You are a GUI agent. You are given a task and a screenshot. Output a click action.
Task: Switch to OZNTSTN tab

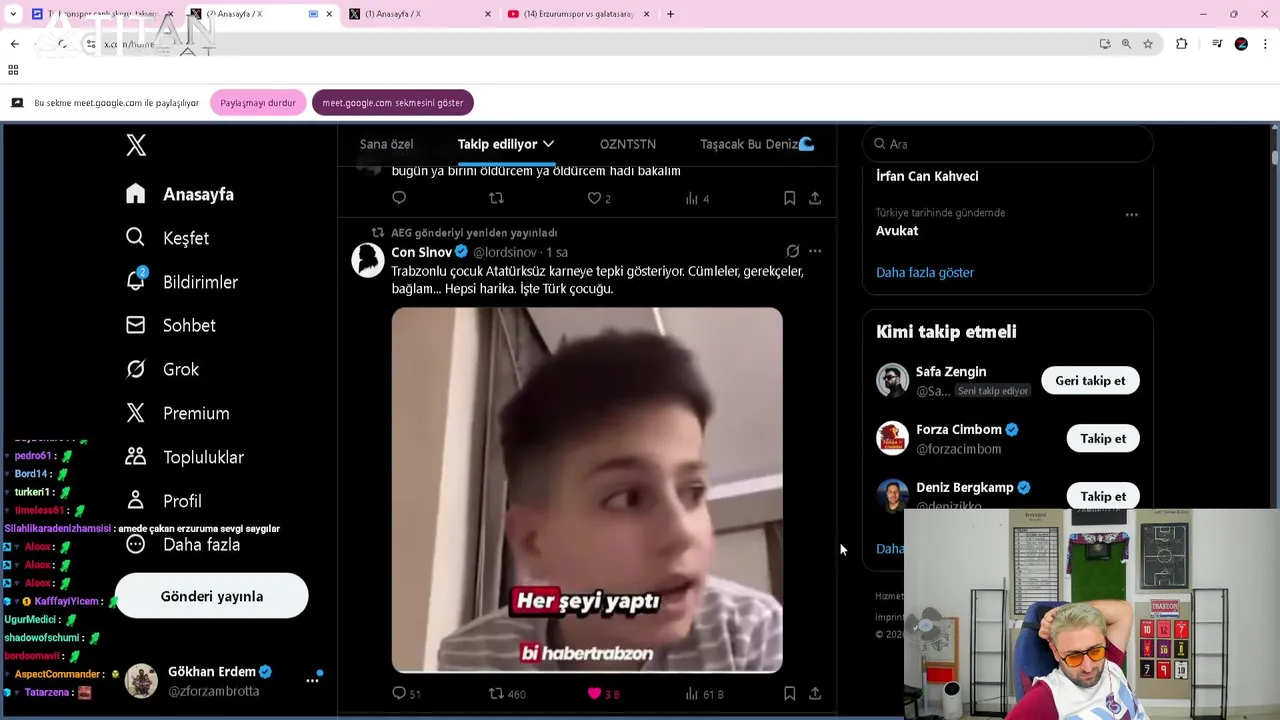tap(628, 144)
